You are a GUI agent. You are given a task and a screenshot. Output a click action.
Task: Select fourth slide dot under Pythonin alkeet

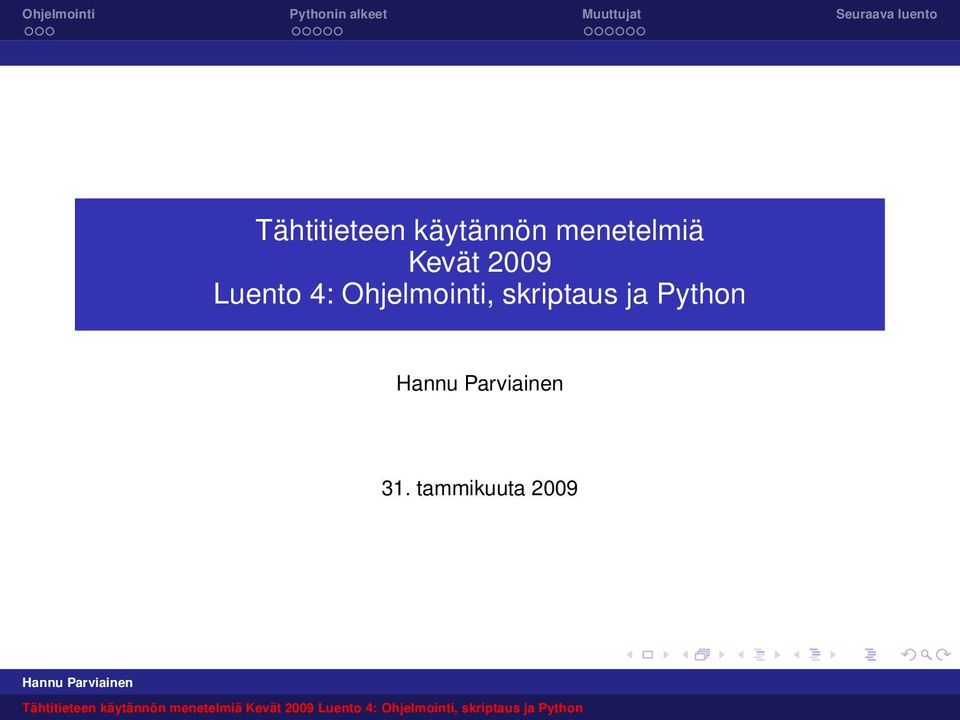click(328, 31)
